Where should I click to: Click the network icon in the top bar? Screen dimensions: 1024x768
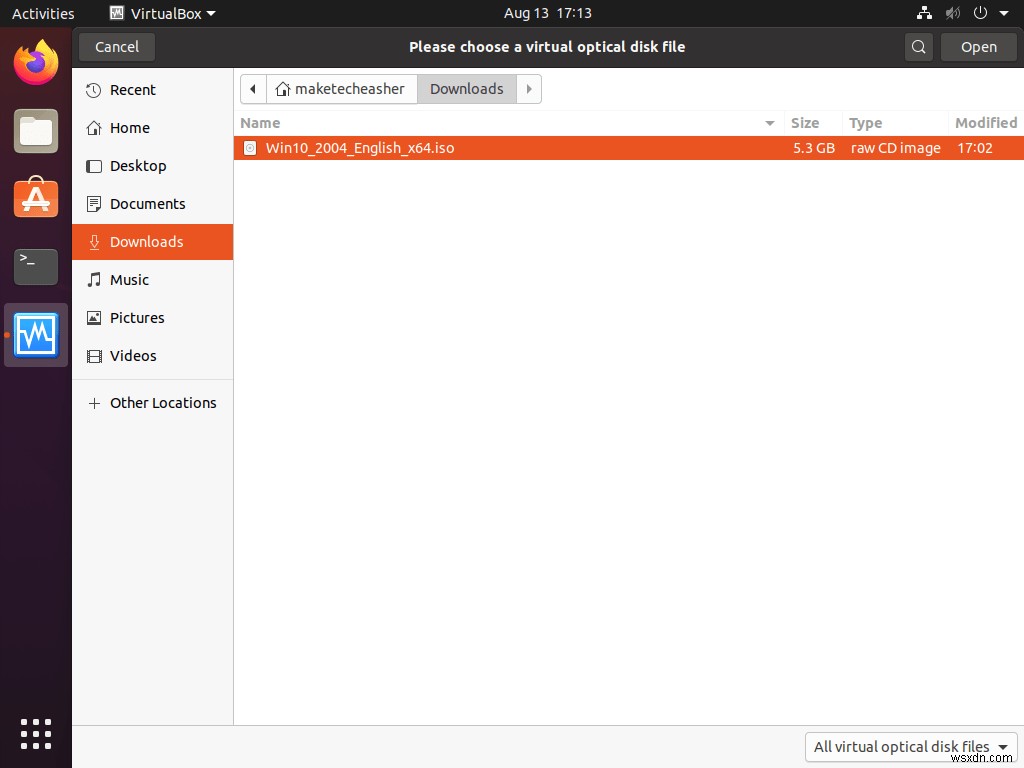pyautogui.click(x=924, y=13)
